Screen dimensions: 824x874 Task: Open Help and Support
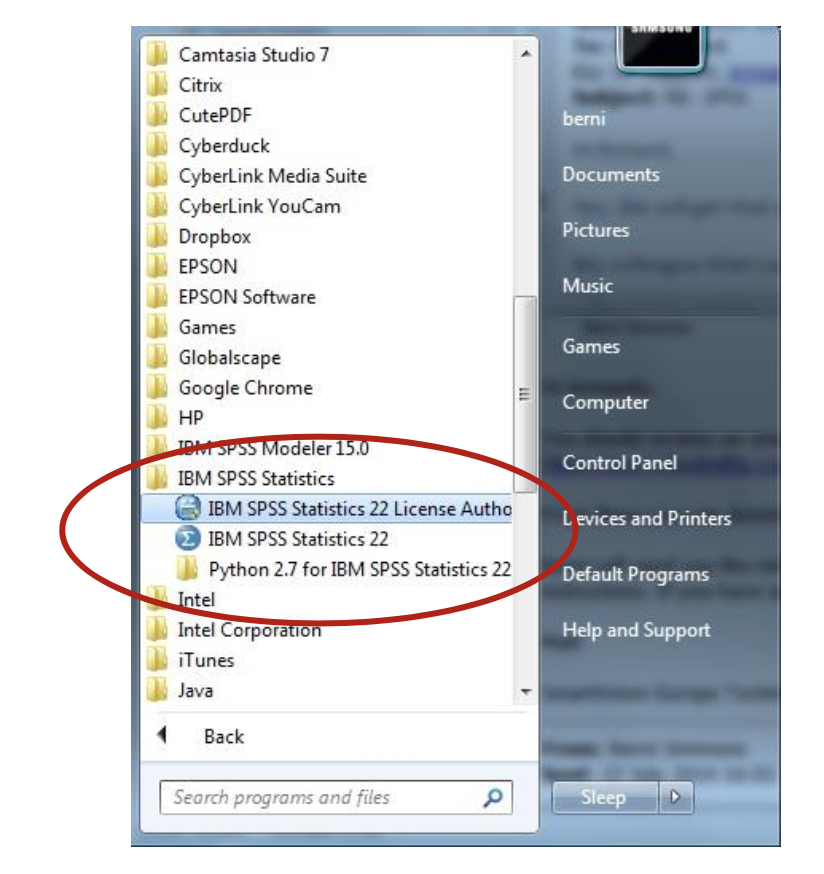click(636, 630)
